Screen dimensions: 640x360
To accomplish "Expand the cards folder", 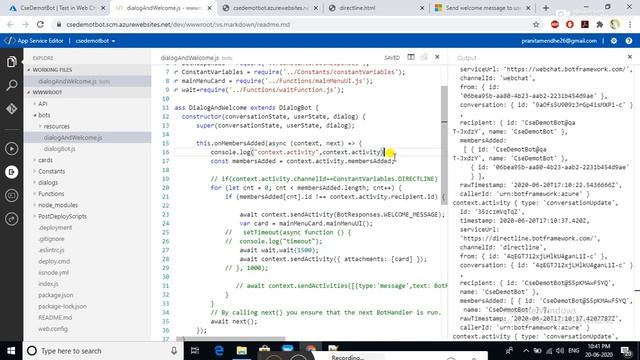I will point(45,160).
